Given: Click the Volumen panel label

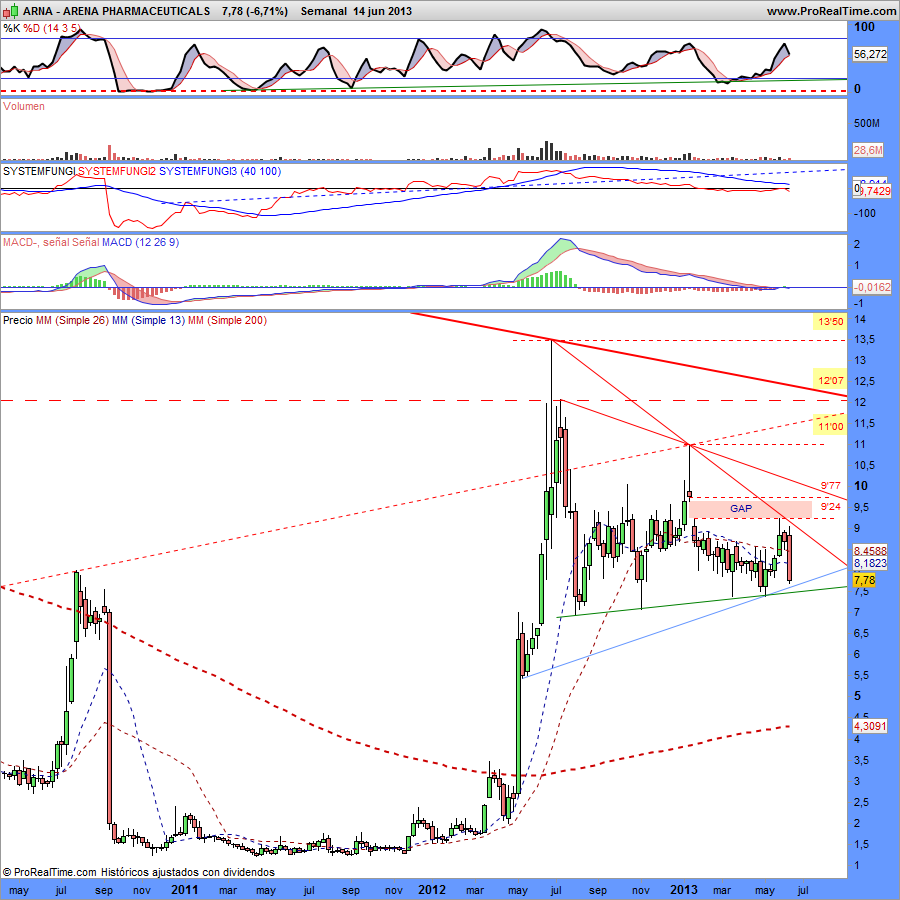Looking at the screenshot, I should coord(24,106).
